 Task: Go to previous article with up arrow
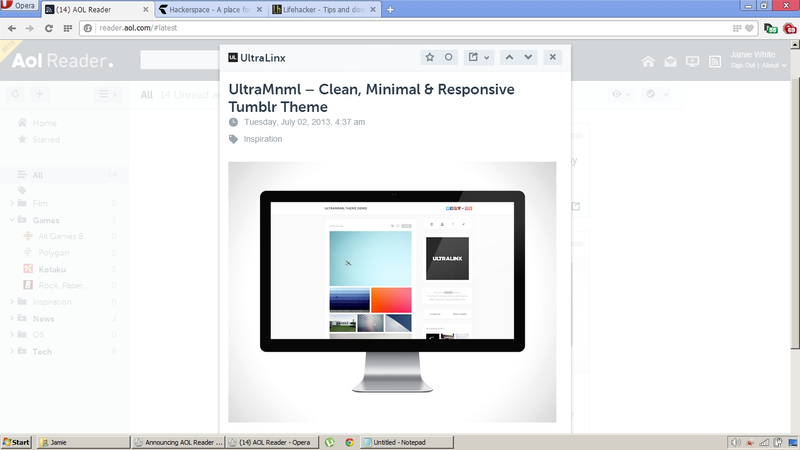click(x=509, y=57)
